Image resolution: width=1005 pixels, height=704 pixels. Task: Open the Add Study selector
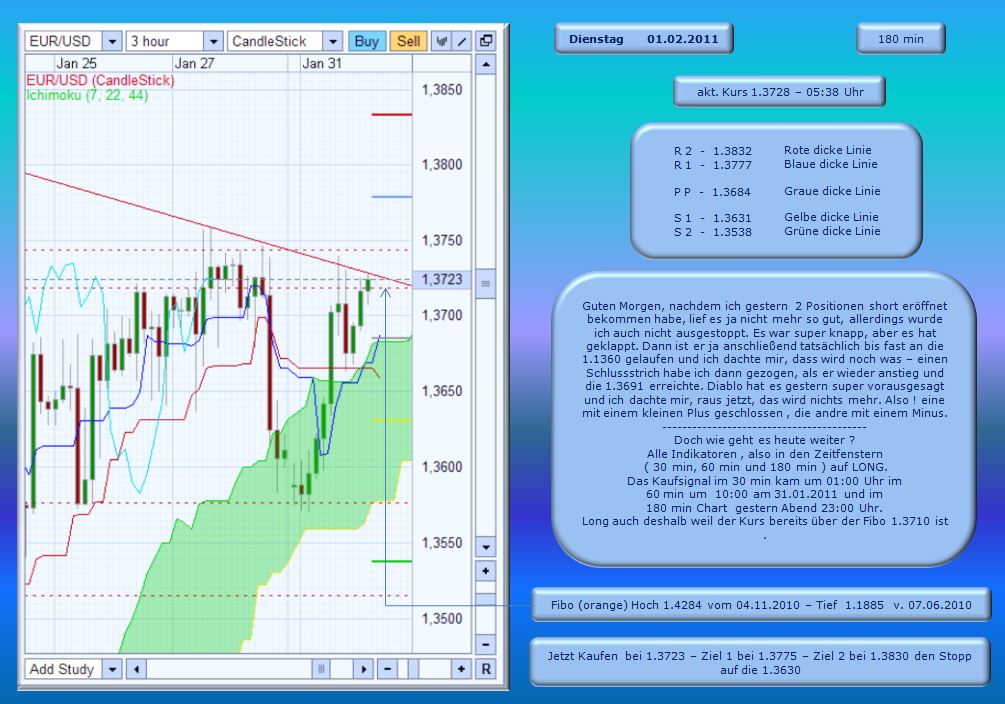pyautogui.click(x=110, y=669)
